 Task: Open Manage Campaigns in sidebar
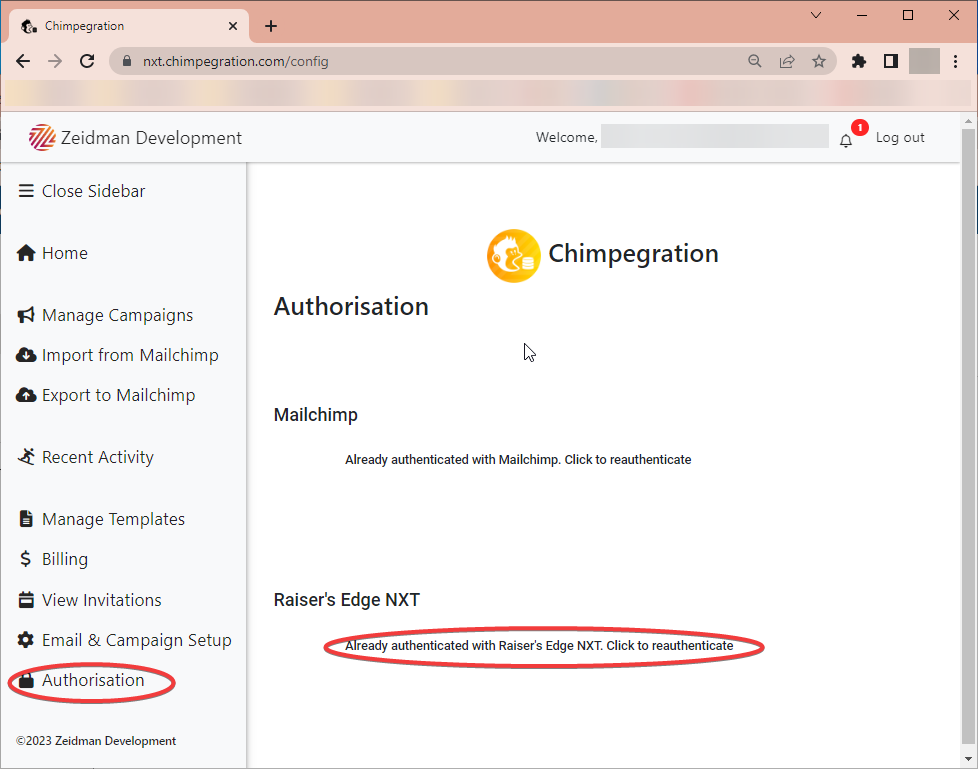(117, 316)
